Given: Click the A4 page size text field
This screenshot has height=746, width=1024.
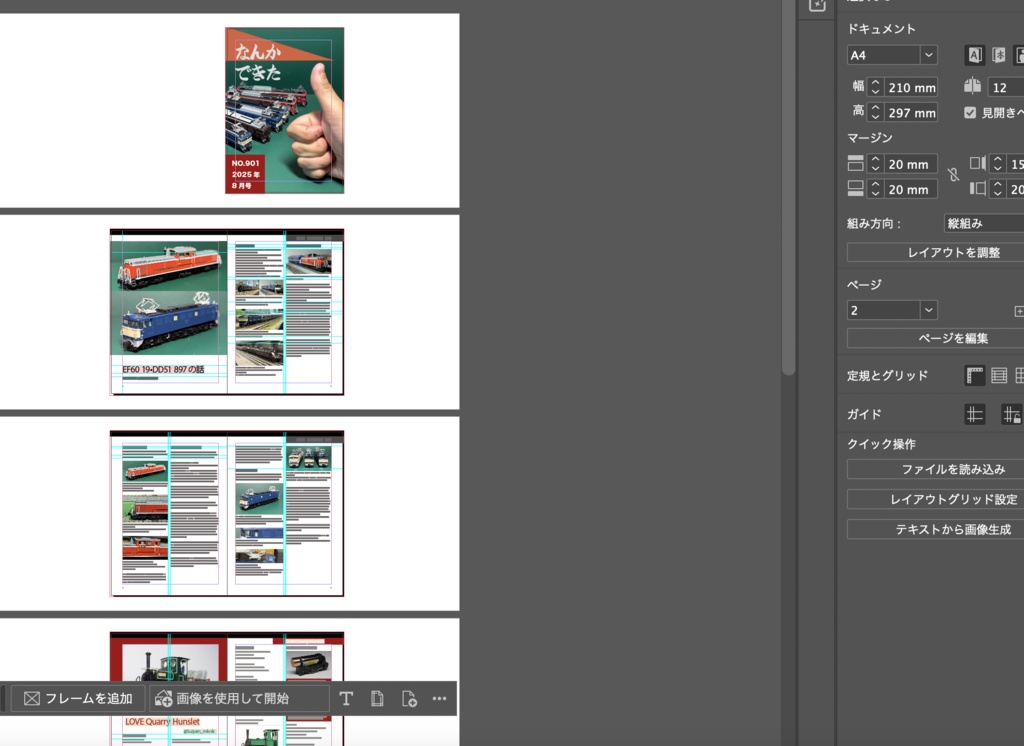Looking at the screenshot, I should coord(884,55).
